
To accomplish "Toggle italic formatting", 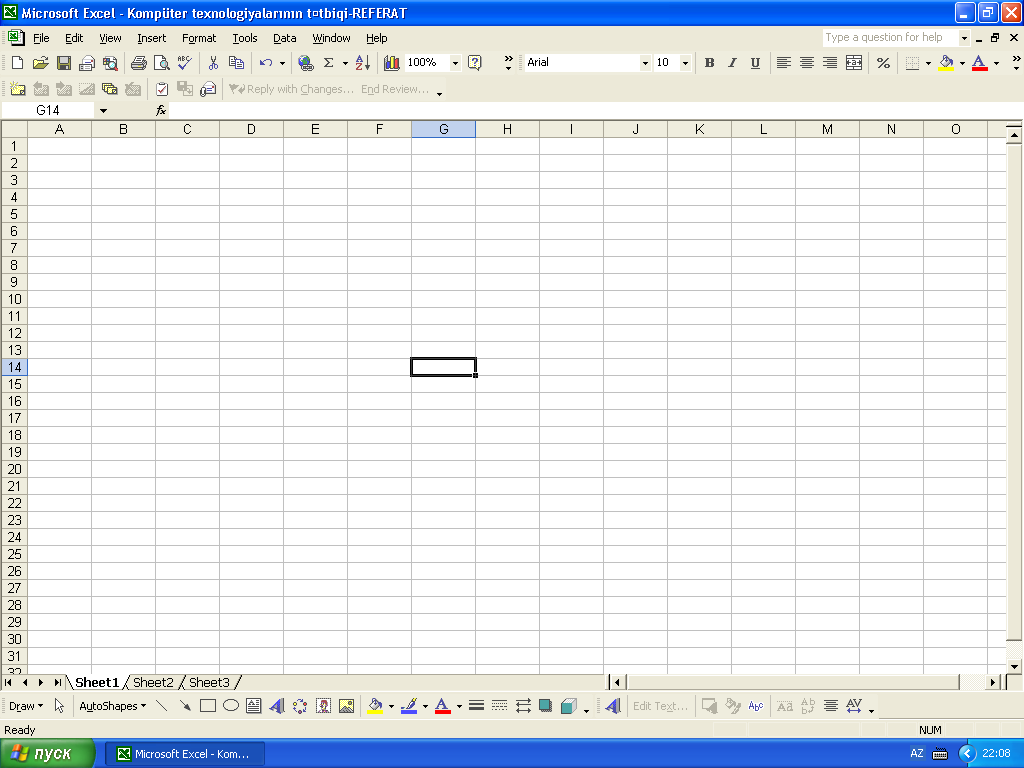I will (x=732, y=63).
